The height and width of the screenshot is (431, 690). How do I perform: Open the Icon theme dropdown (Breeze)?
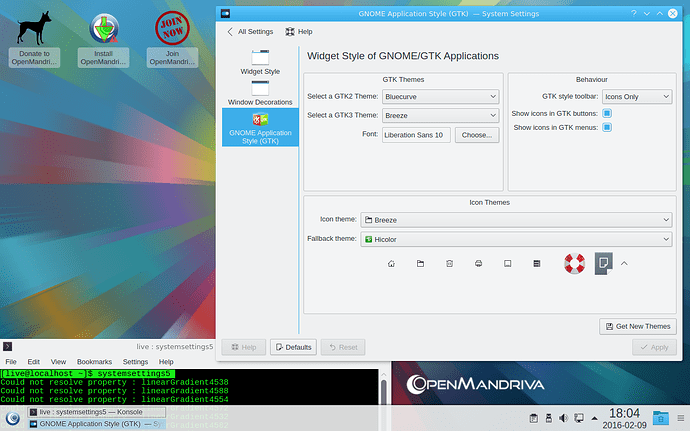click(x=516, y=220)
